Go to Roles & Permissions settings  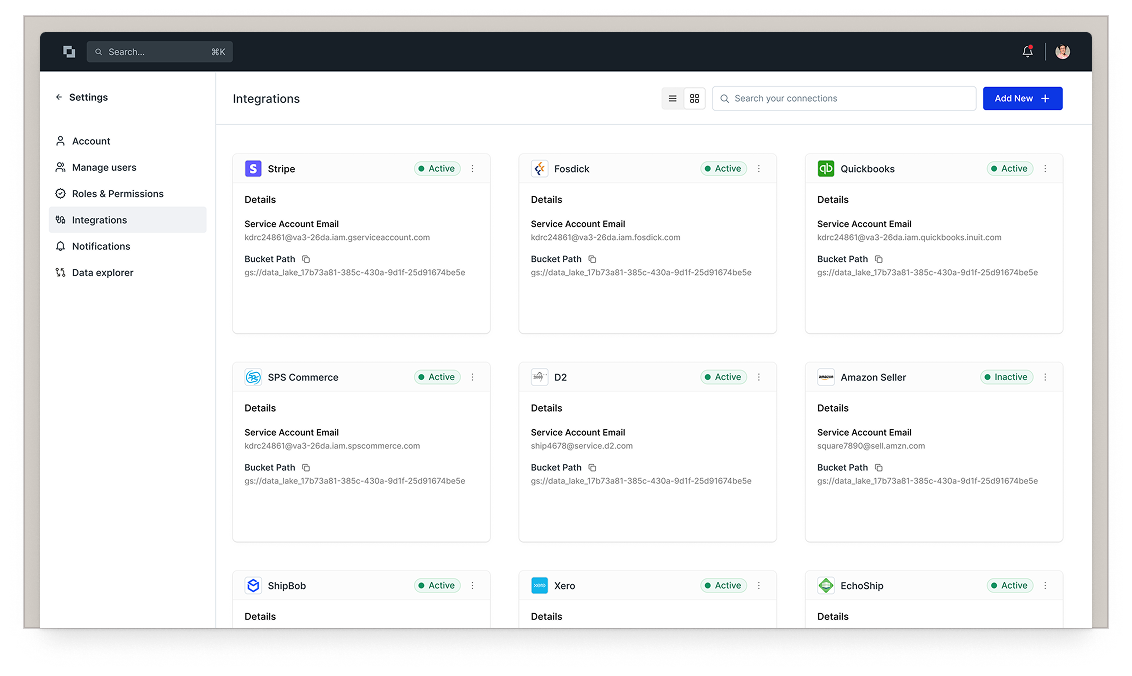[x=117, y=194]
